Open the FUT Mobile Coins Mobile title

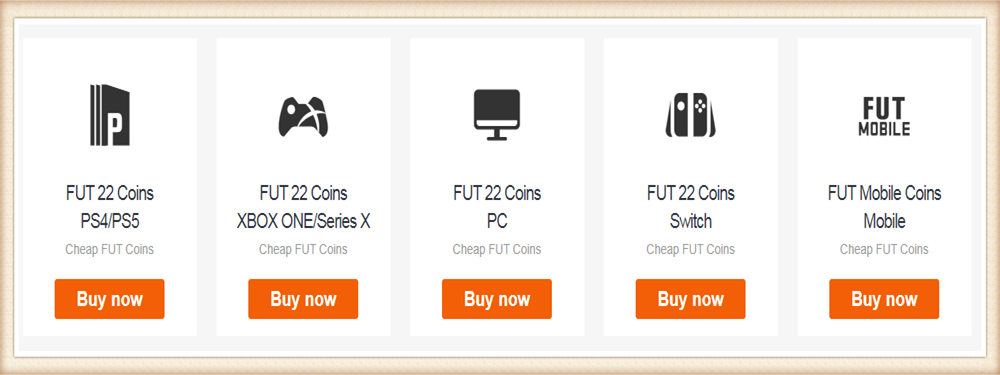pos(884,207)
